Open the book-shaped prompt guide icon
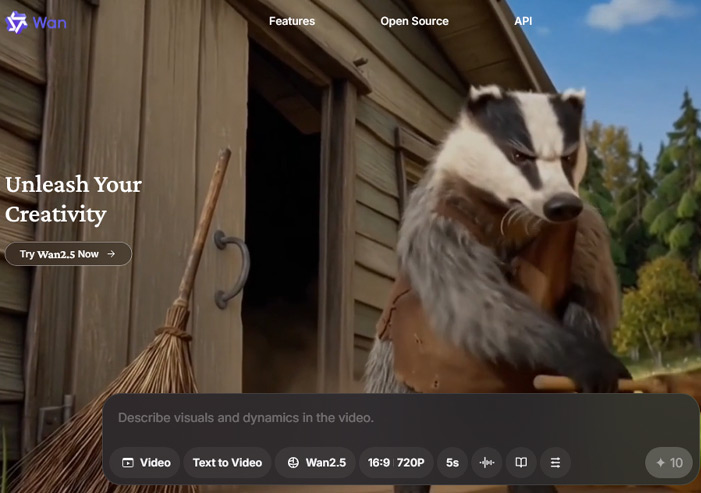 pos(521,462)
